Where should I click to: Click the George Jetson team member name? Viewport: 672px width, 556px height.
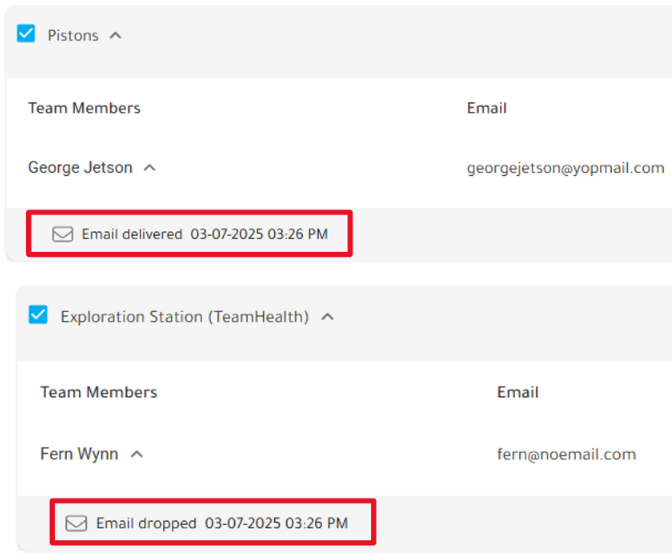[80, 168]
